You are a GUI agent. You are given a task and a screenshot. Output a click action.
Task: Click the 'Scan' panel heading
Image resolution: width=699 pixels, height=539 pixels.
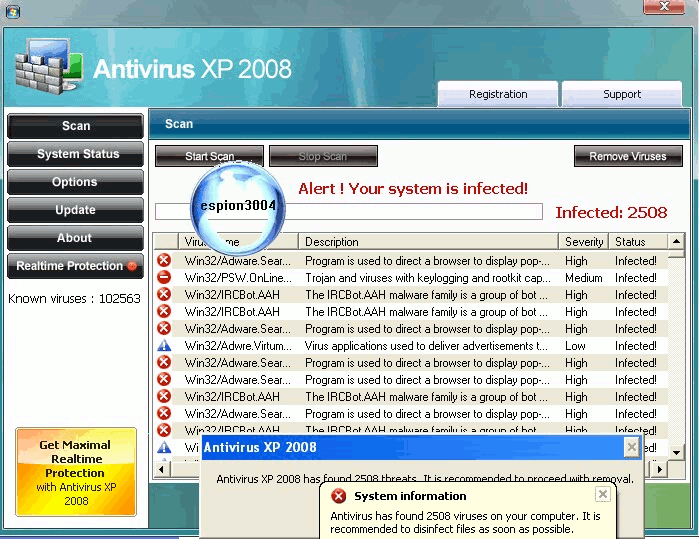pos(179,123)
